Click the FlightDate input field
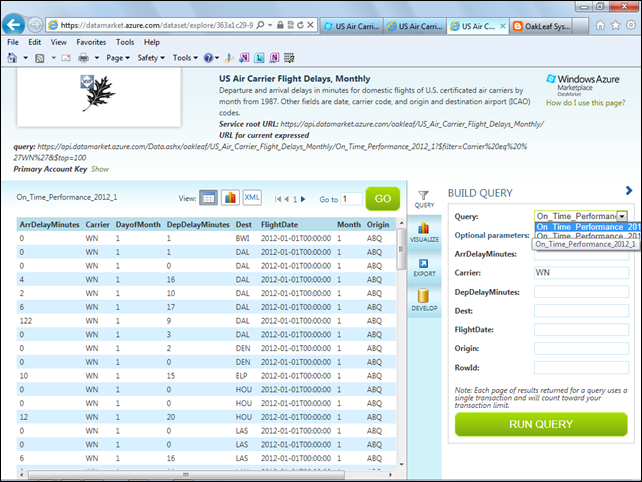The height and width of the screenshot is (482, 642). click(581, 330)
